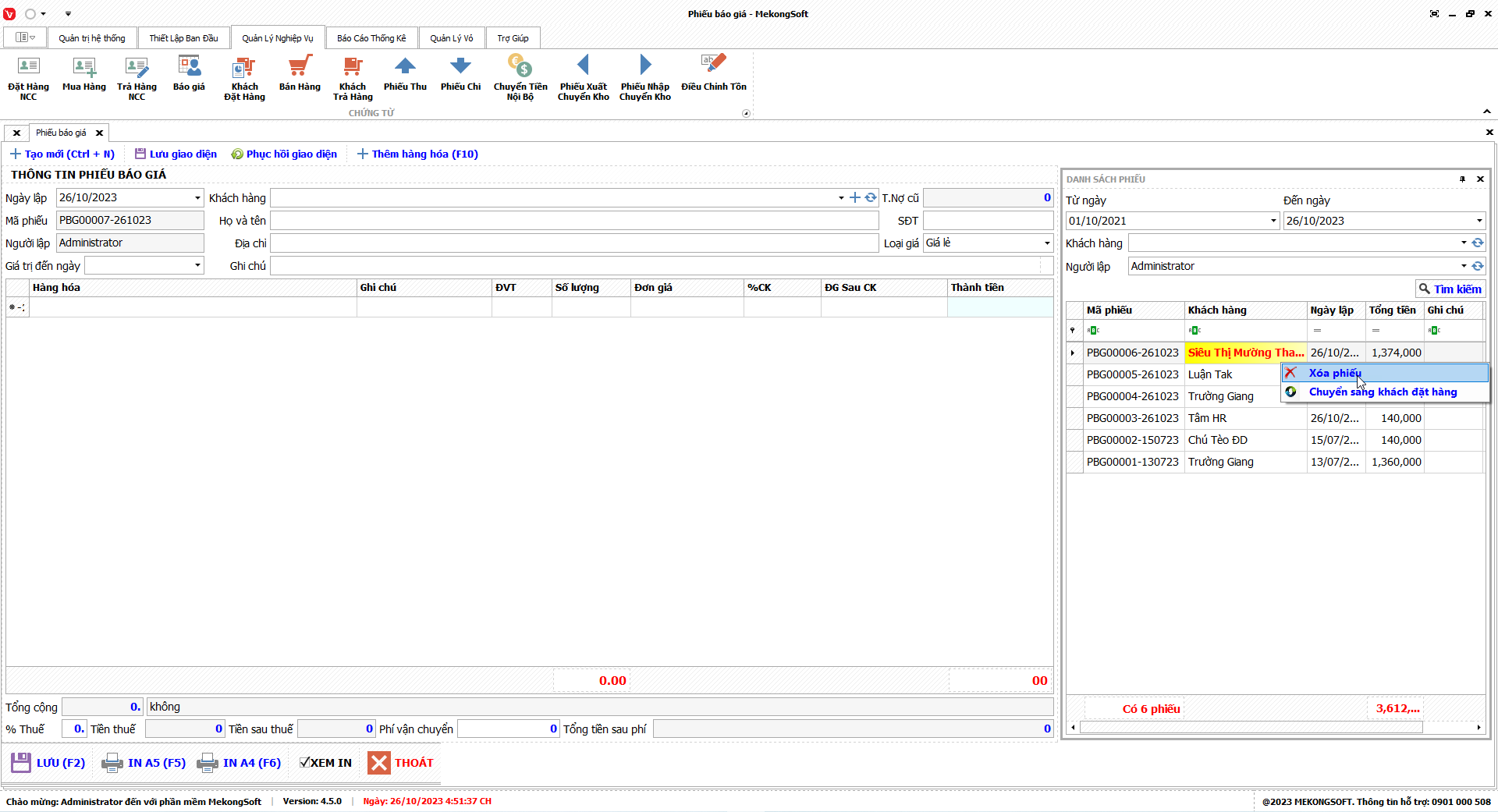Open the Giá trị đến ngày dropdown
The width and height of the screenshot is (1498, 812).
[x=197, y=266]
